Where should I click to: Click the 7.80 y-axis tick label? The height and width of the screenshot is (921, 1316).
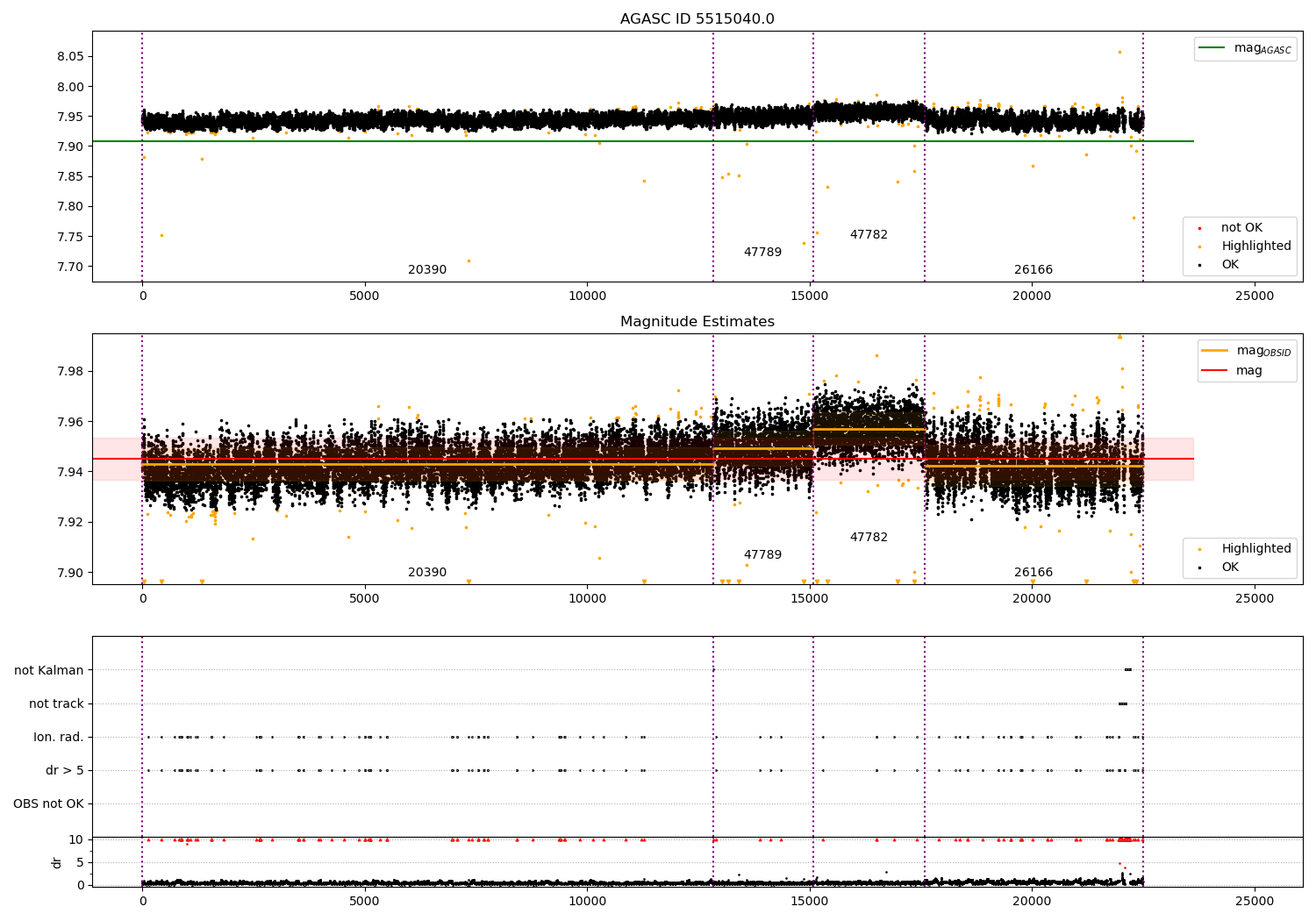(69, 207)
